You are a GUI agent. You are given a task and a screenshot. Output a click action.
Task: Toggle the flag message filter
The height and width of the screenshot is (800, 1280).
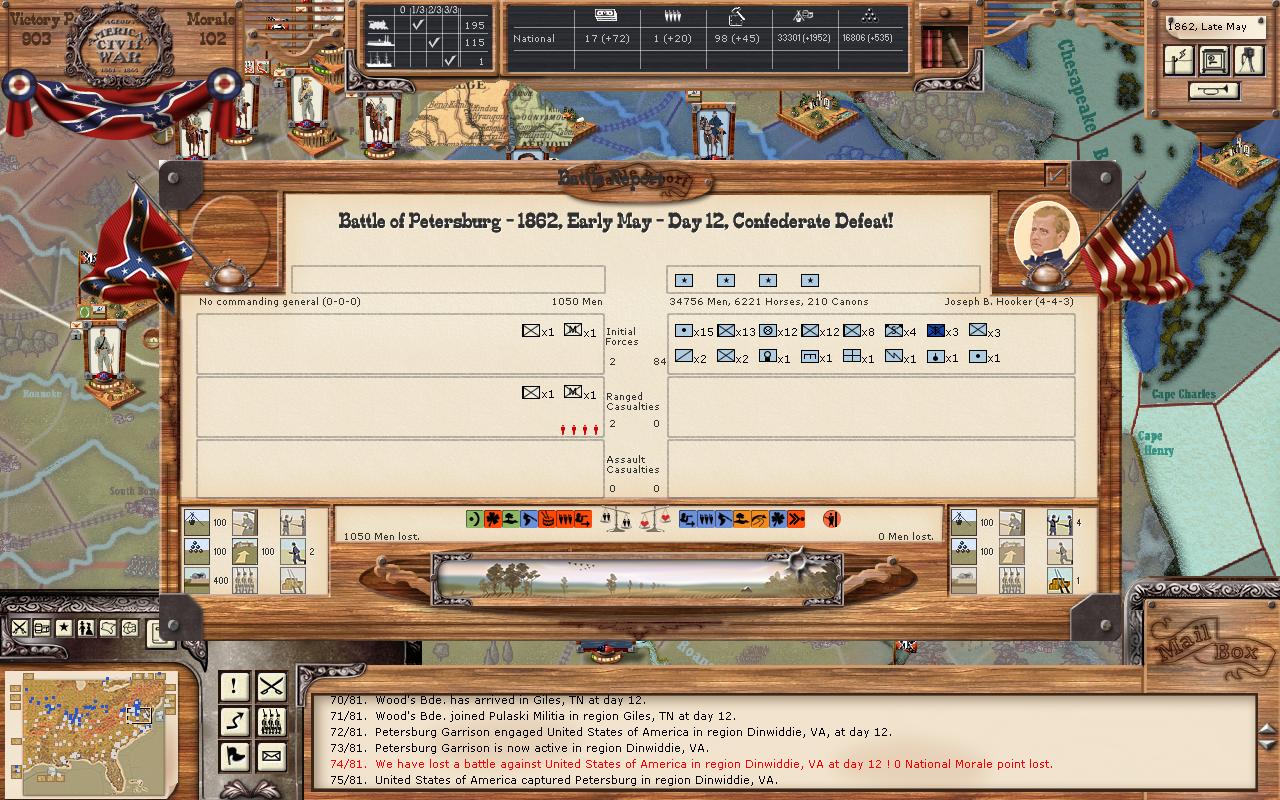tap(234, 755)
